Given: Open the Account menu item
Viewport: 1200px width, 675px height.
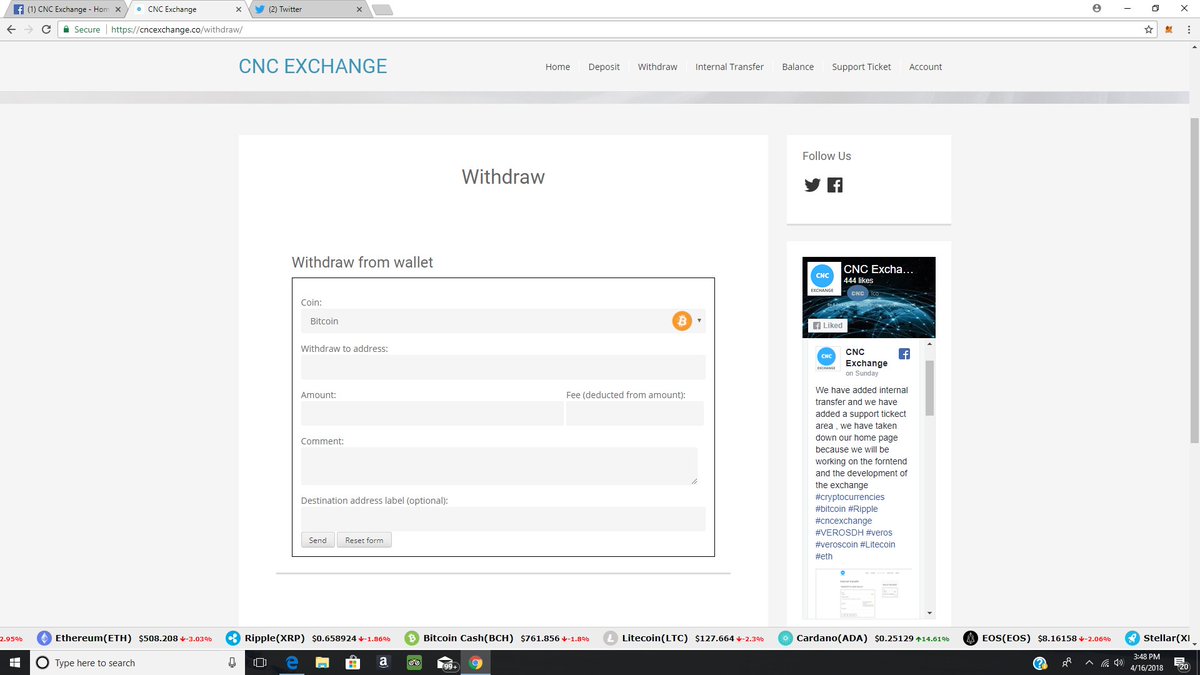Looking at the screenshot, I should point(925,67).
